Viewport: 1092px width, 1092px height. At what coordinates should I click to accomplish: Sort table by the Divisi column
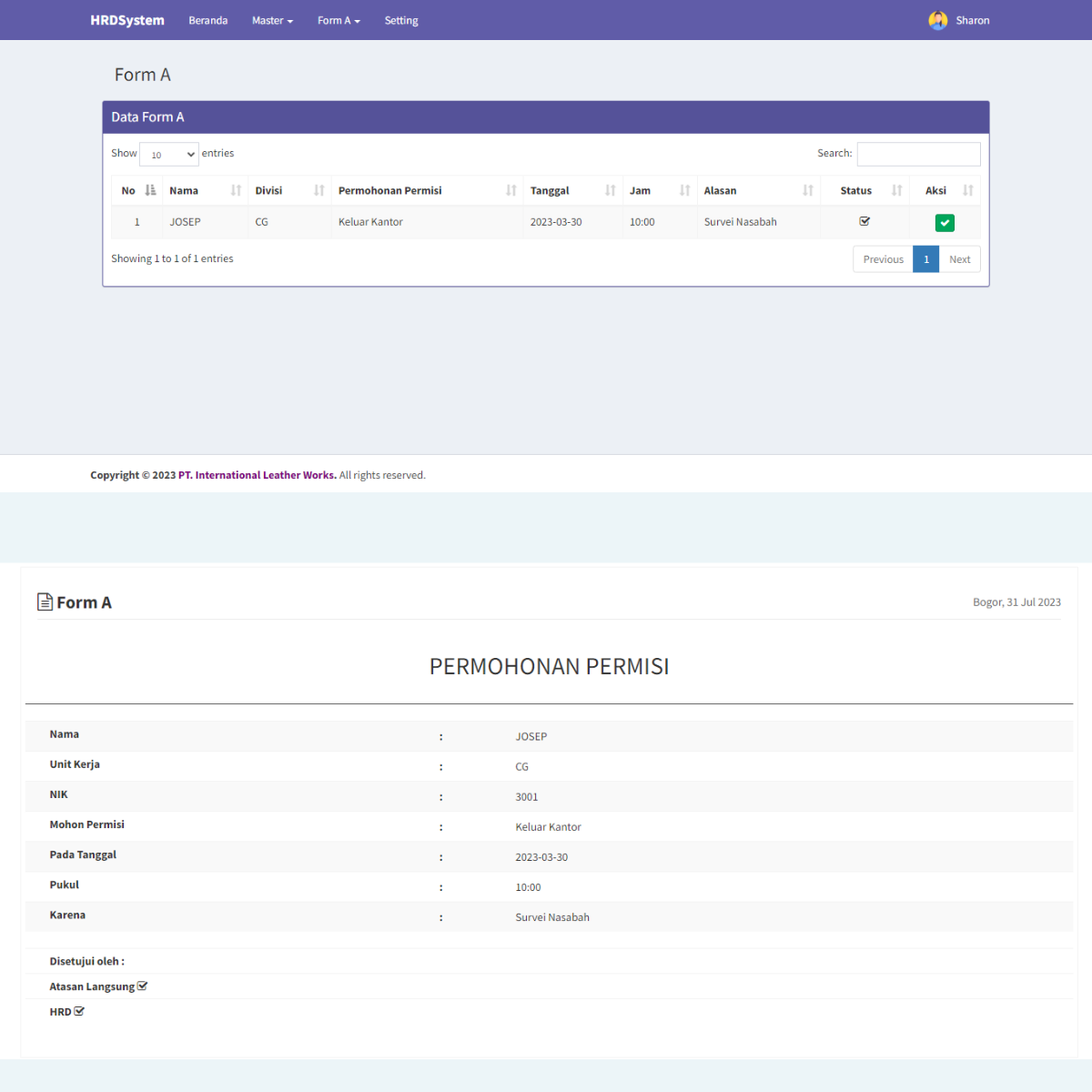tap(289, 190)
